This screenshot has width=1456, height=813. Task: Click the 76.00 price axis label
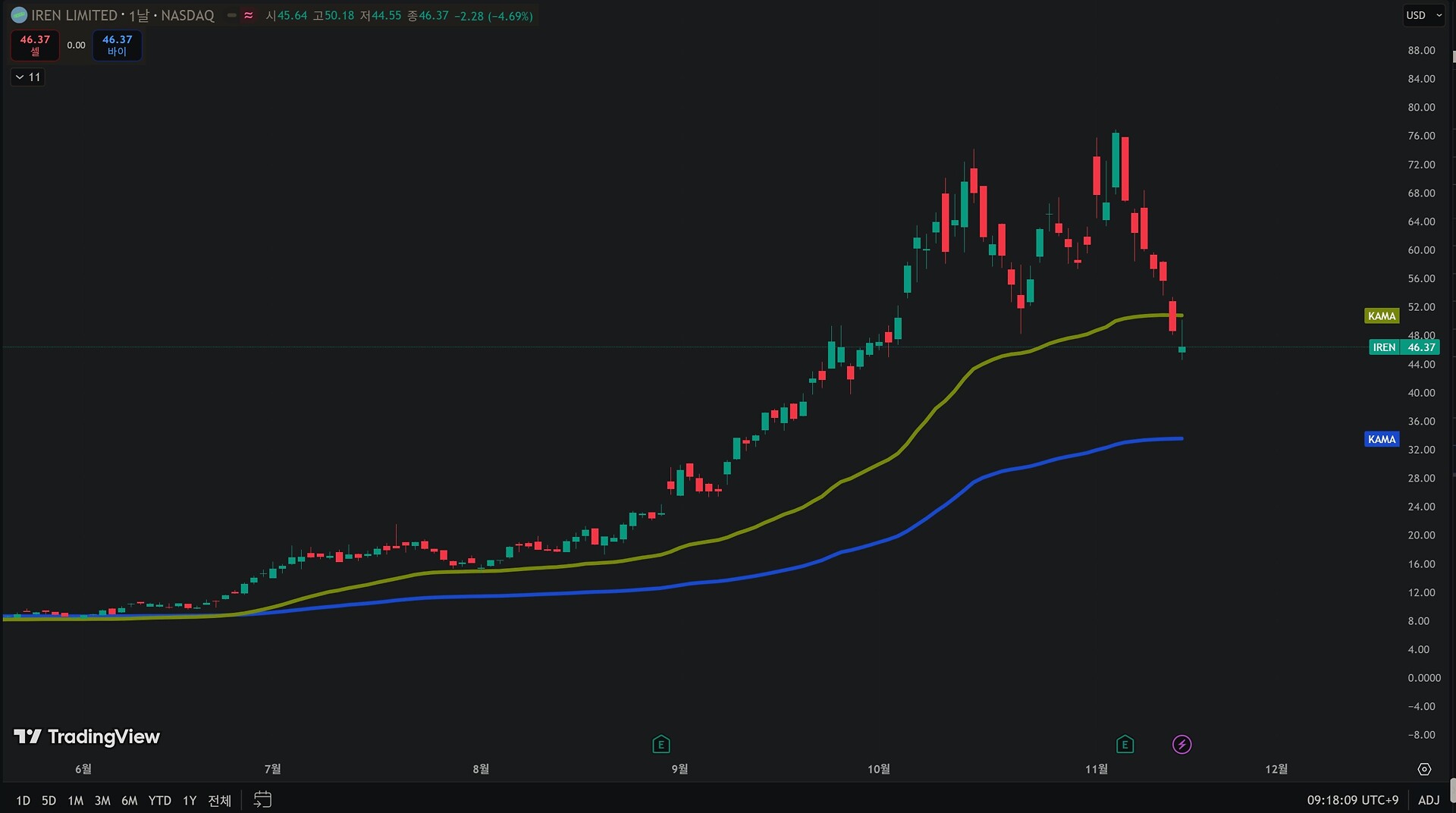[1421, 136]
